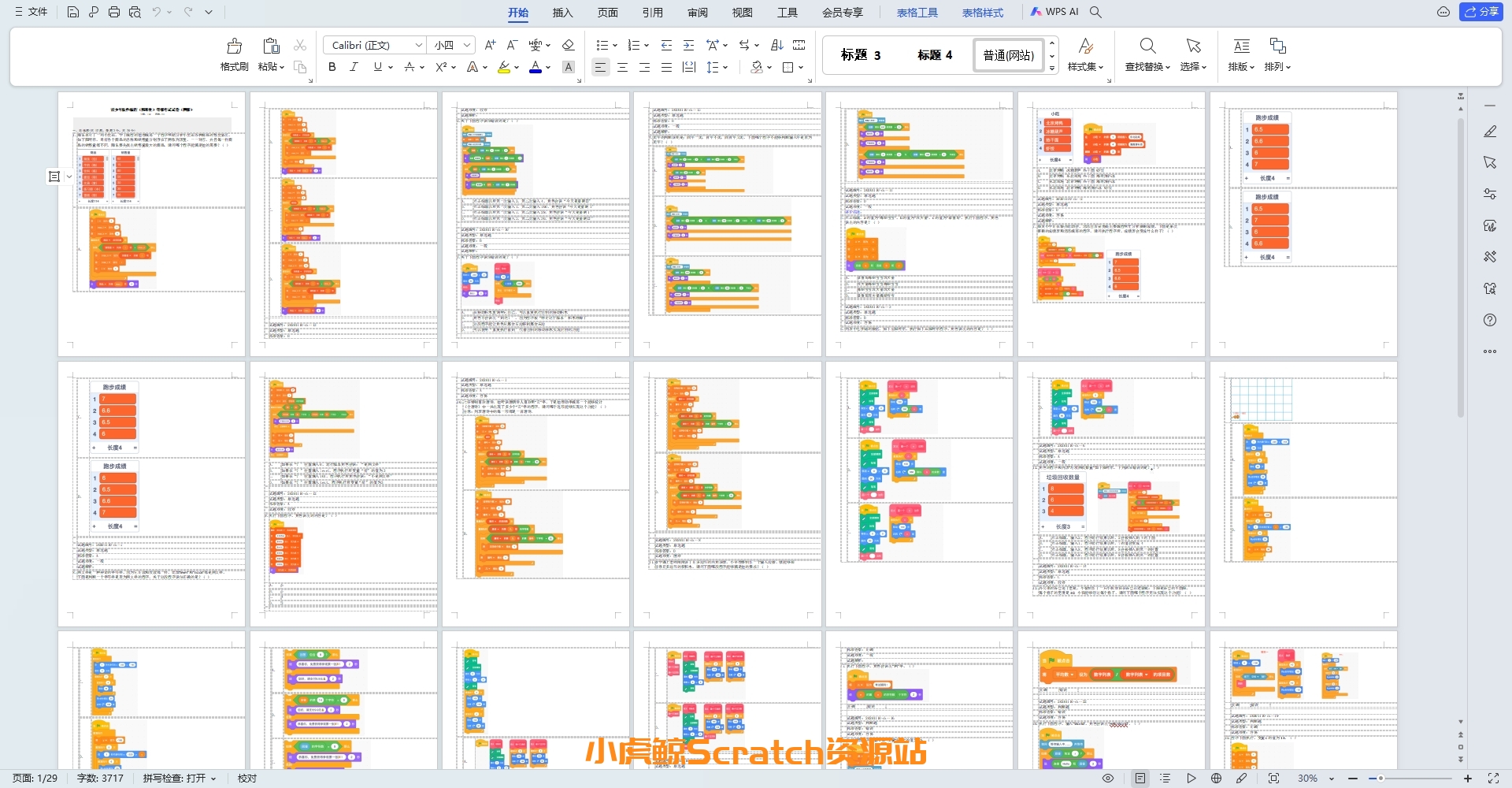Expand underline style dropdown arrow
The image size is (1512, 788).
pos(391,68)
